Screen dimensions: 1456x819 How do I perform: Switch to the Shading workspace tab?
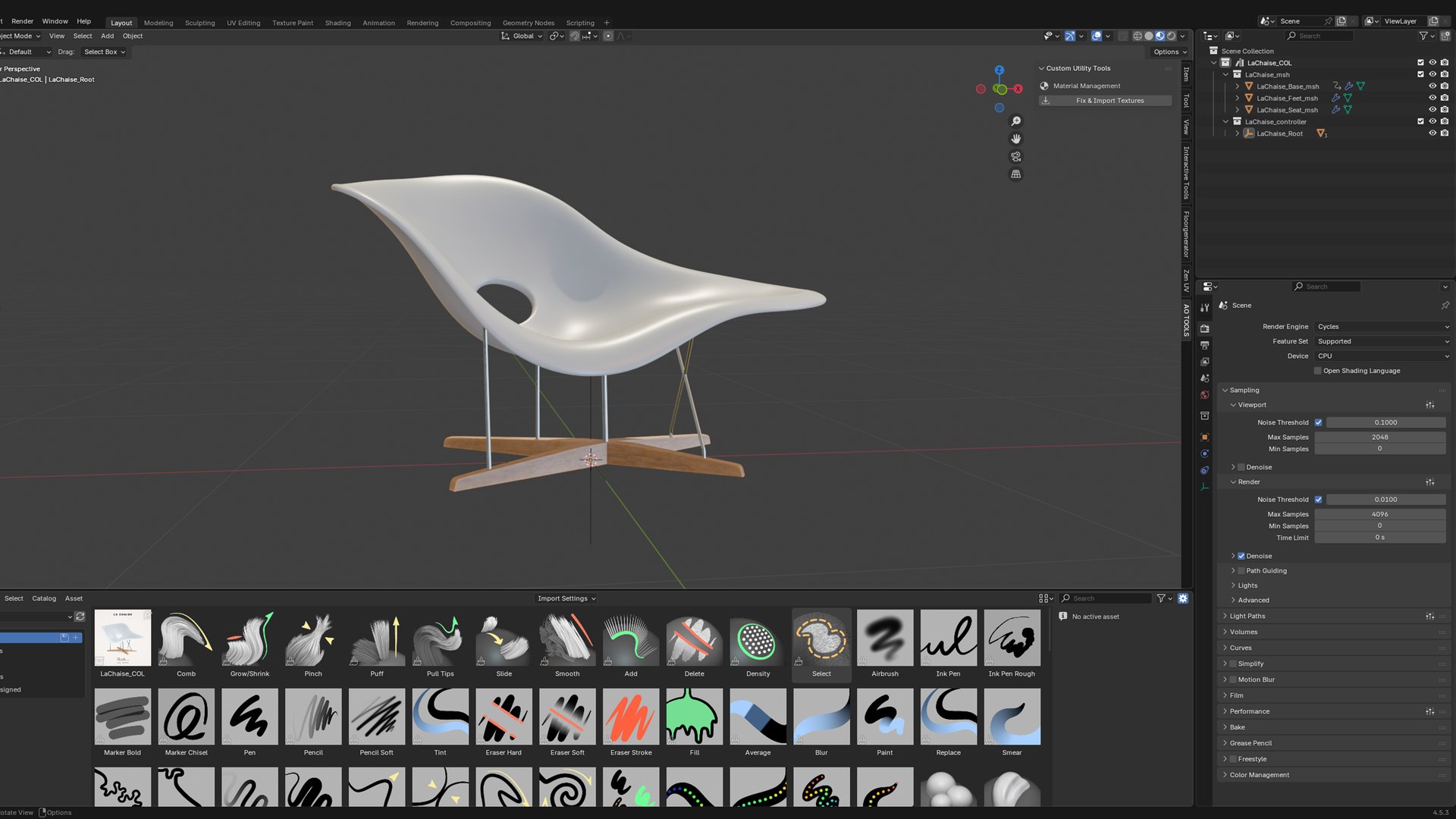(x=337, y=23)
